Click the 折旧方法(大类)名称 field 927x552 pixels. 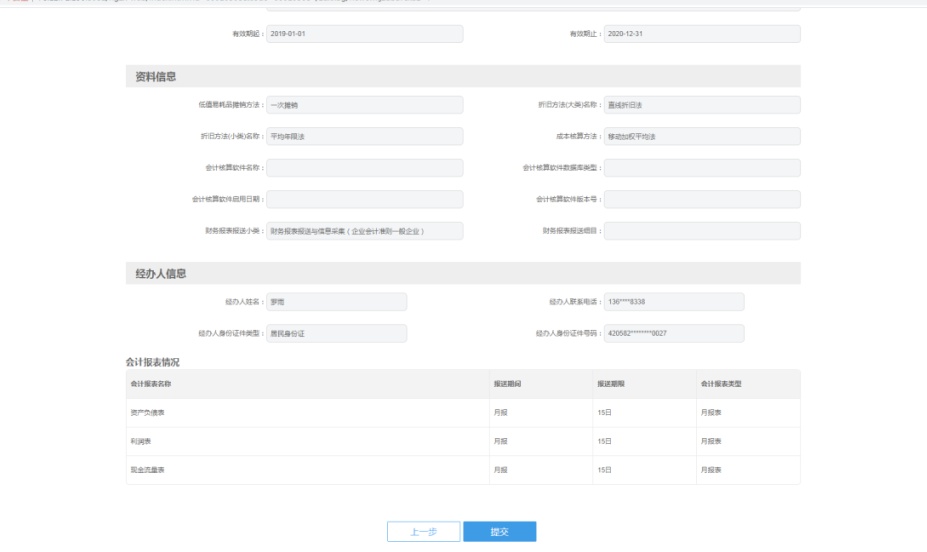[x=702, y=105]
